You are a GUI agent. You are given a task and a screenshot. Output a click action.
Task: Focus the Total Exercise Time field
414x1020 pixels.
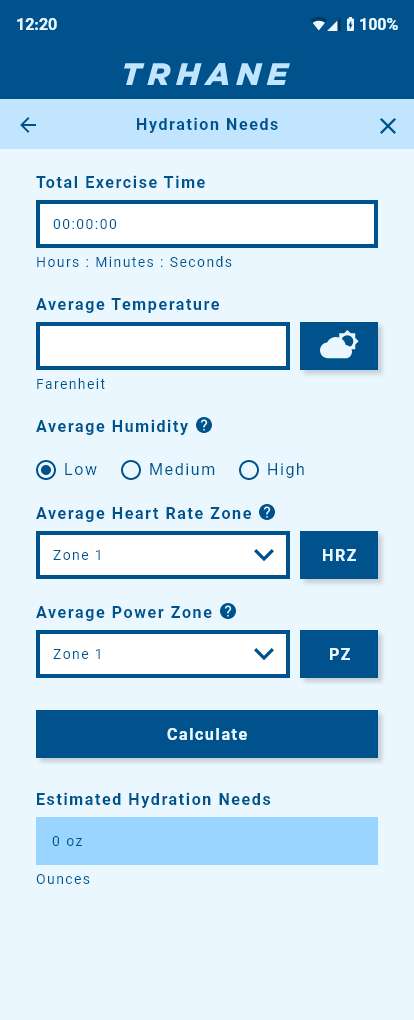(207, 224)
